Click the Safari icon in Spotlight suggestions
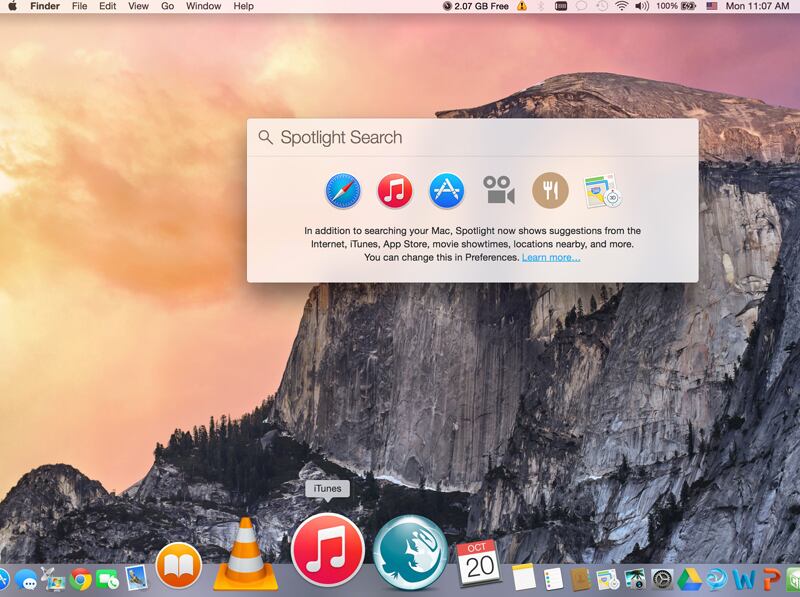Image resolution: width=800 pixels, height=597 pixels. tap(342, 190)
